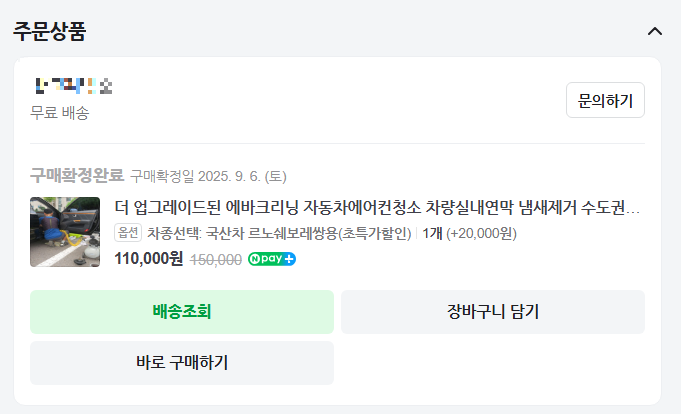The height and width of the screenshot is (414, 681).
Task: Click the 구매확정완료 status text
Action: click(77, 176)
